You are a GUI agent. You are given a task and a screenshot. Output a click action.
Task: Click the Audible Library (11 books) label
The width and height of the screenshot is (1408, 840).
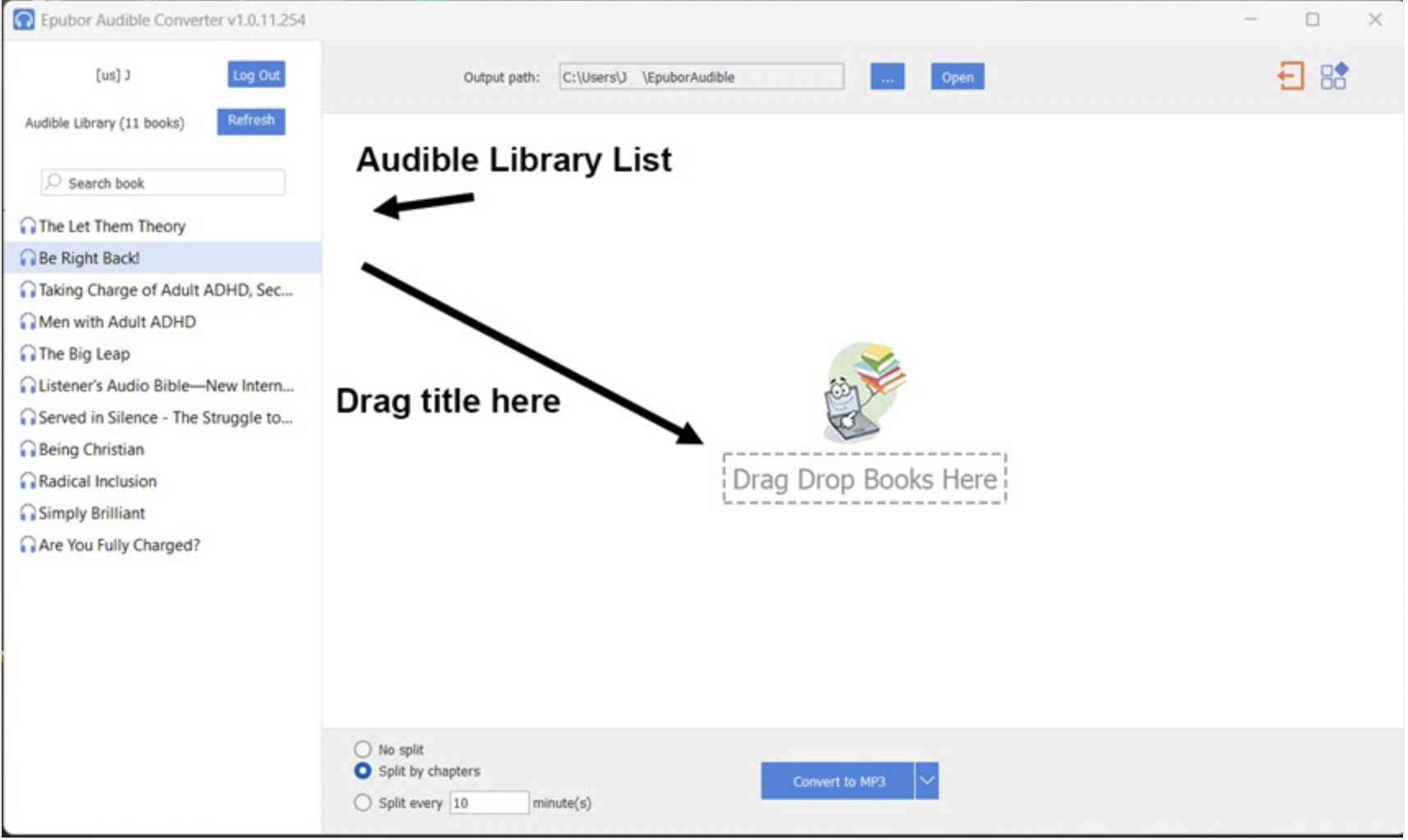[104, 123]
